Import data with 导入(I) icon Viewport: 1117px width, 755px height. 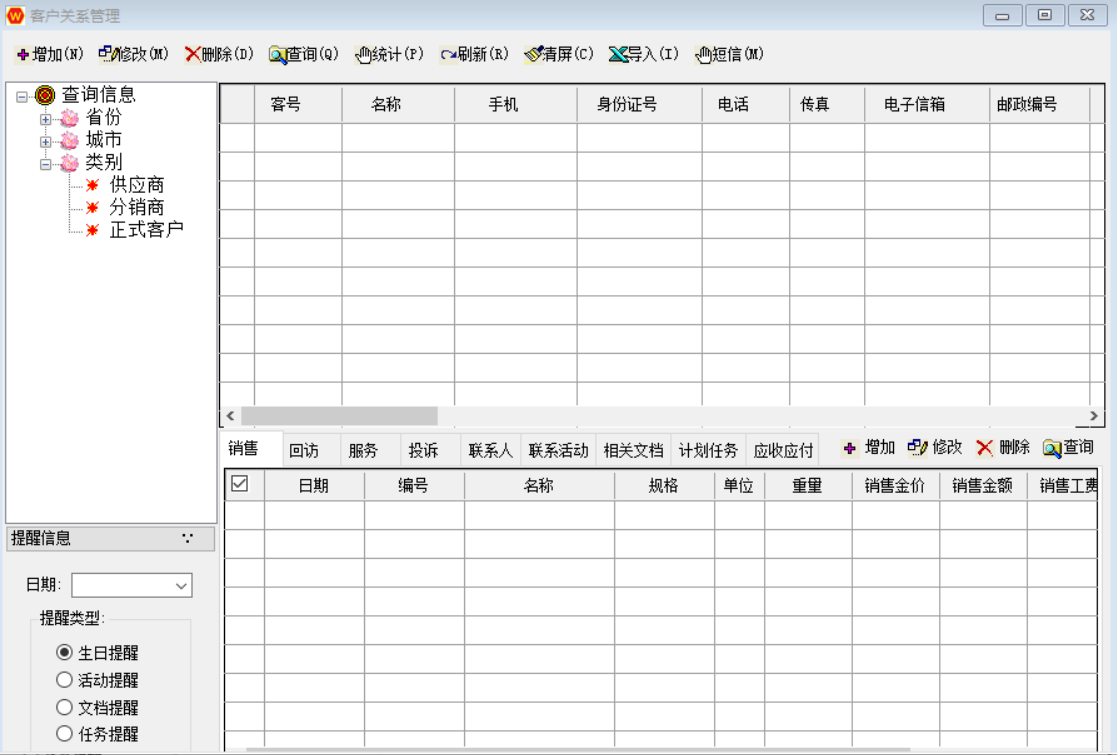tap(619, 55)
